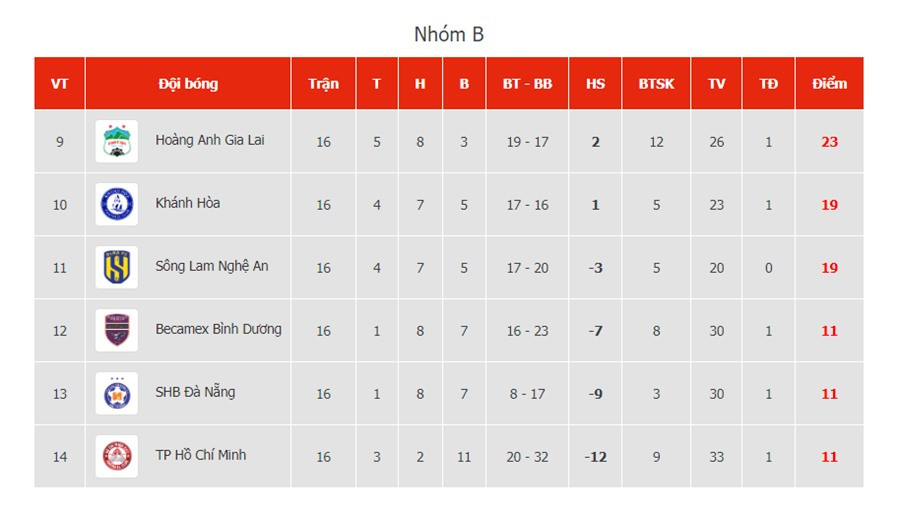Click the Khánh Hòa team name

click(x=188, y=203)
